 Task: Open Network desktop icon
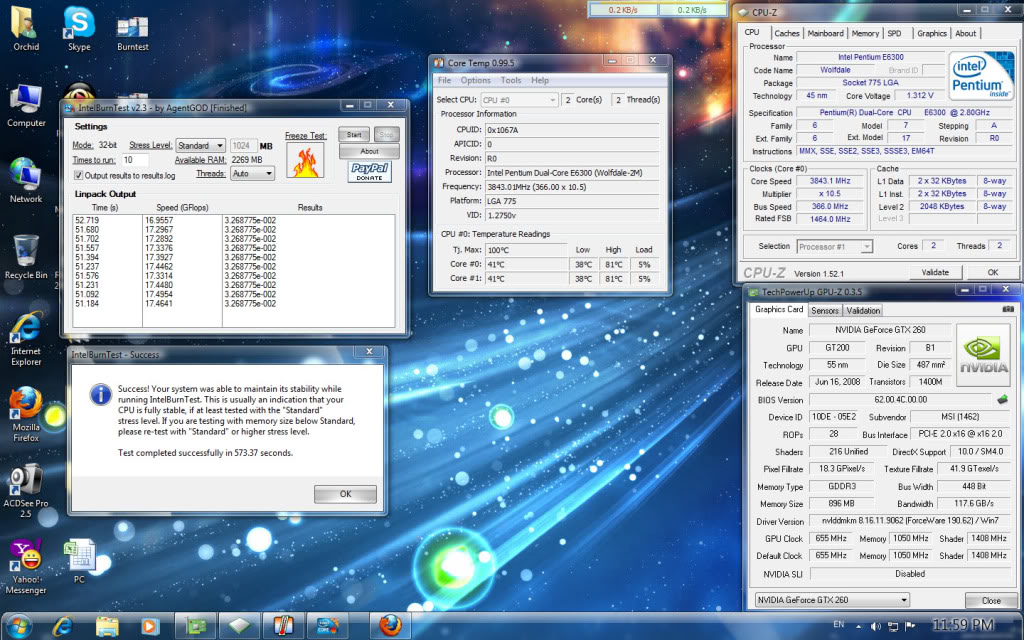tap(26, 180)
